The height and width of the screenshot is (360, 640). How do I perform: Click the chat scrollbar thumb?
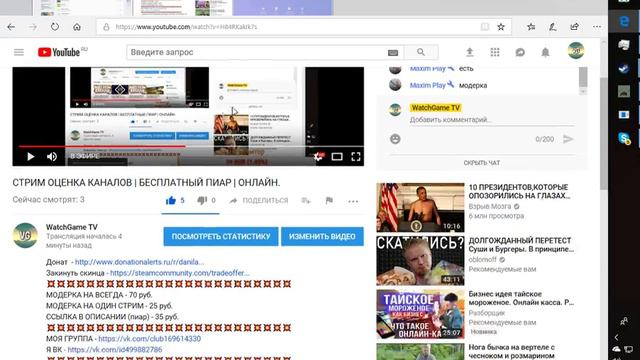[x=583, y=77]
